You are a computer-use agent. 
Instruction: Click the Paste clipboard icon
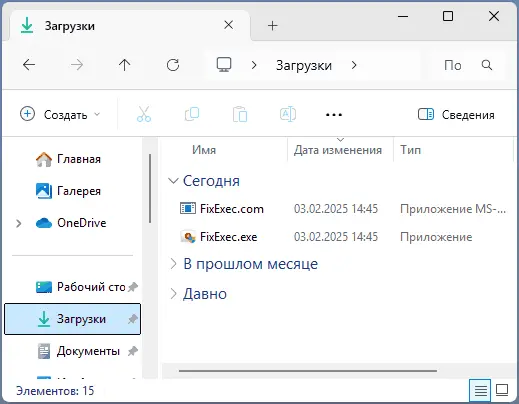(x=240, y=114)
